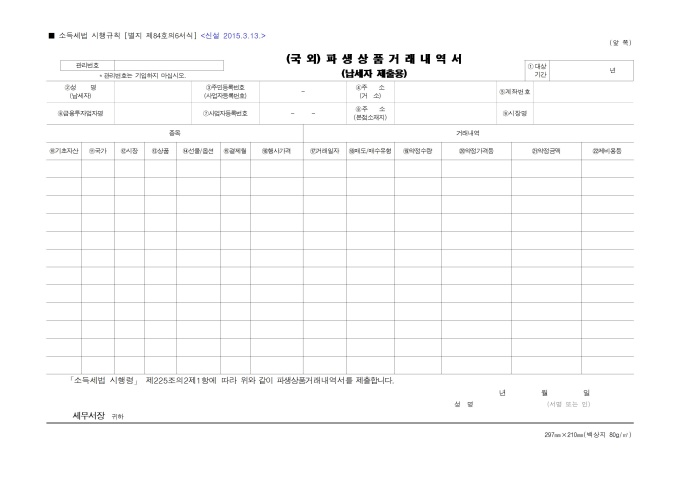Image resolution: width=680 pixels, height=481 pixels.
Task: Click the '소득세법 시행령 제225조의2제1항' statement
Action: (231, 380)
